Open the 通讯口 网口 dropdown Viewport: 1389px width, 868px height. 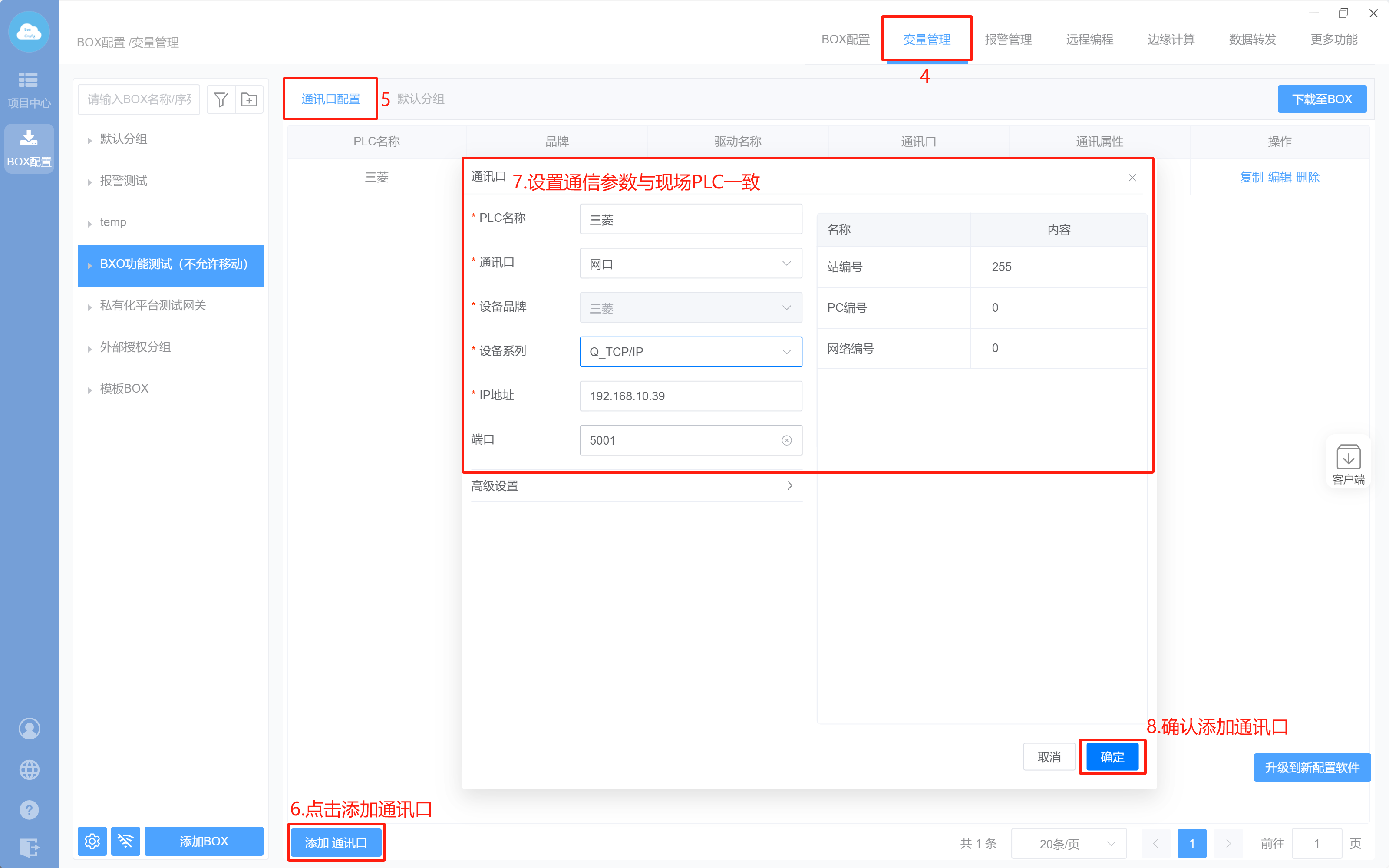tap(690, 264)
